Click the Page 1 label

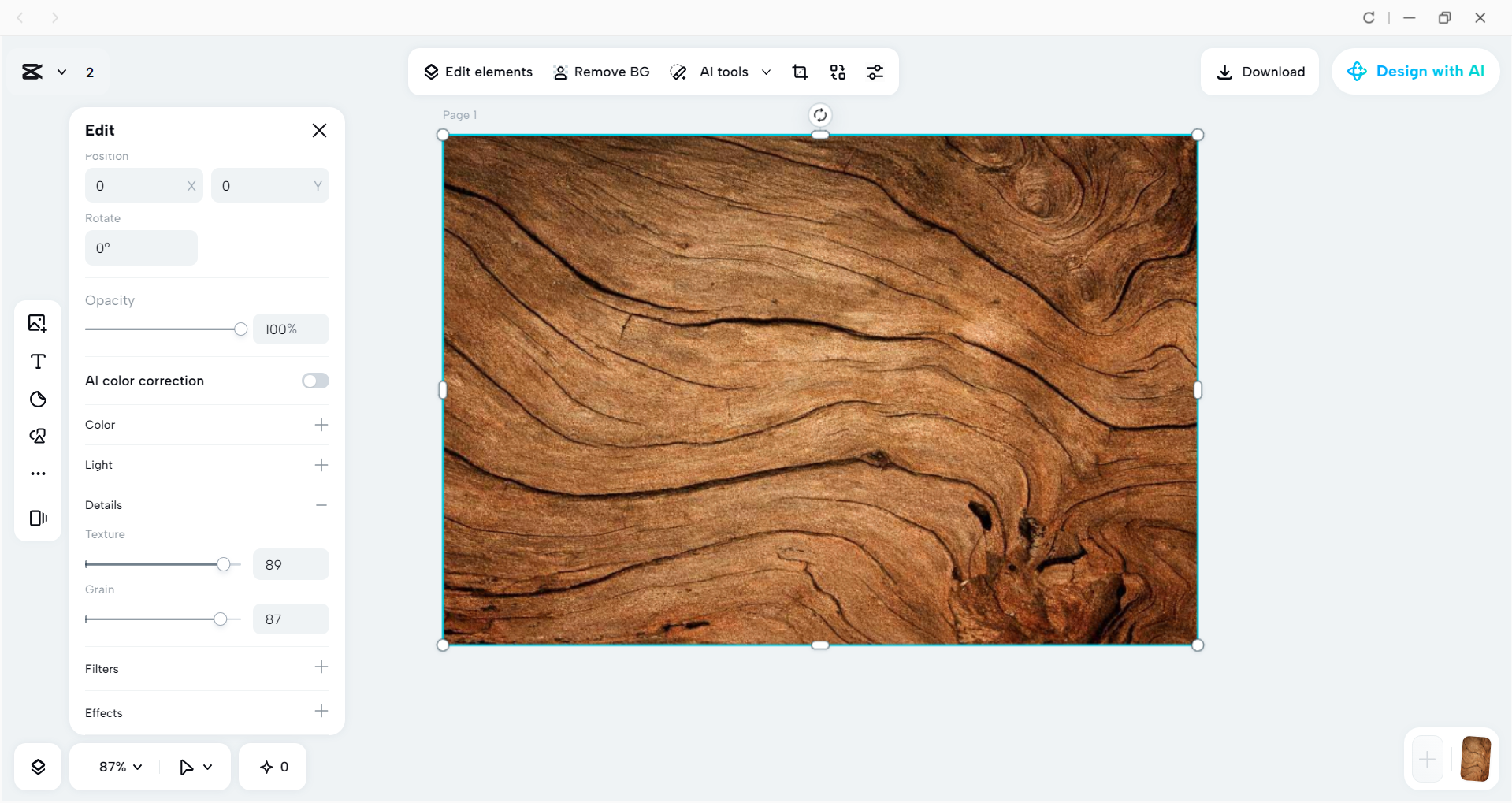coord(459,115)
